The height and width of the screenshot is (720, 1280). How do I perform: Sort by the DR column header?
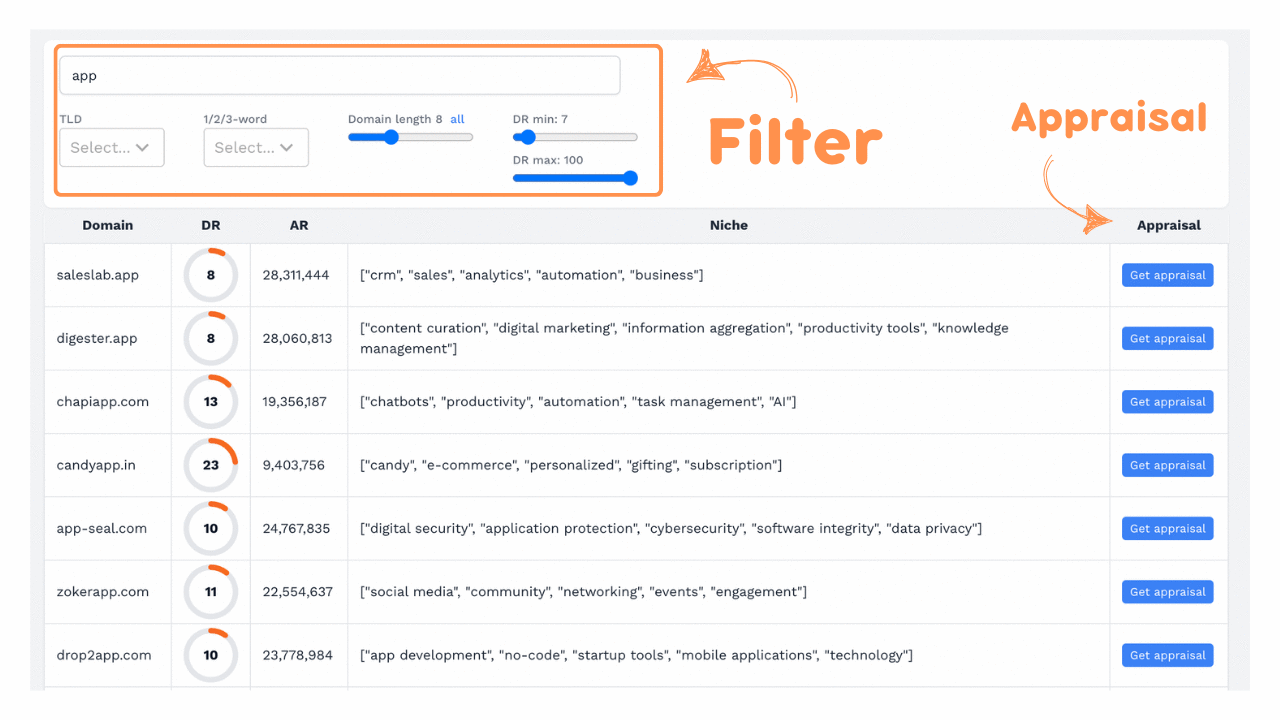(211, 225)
